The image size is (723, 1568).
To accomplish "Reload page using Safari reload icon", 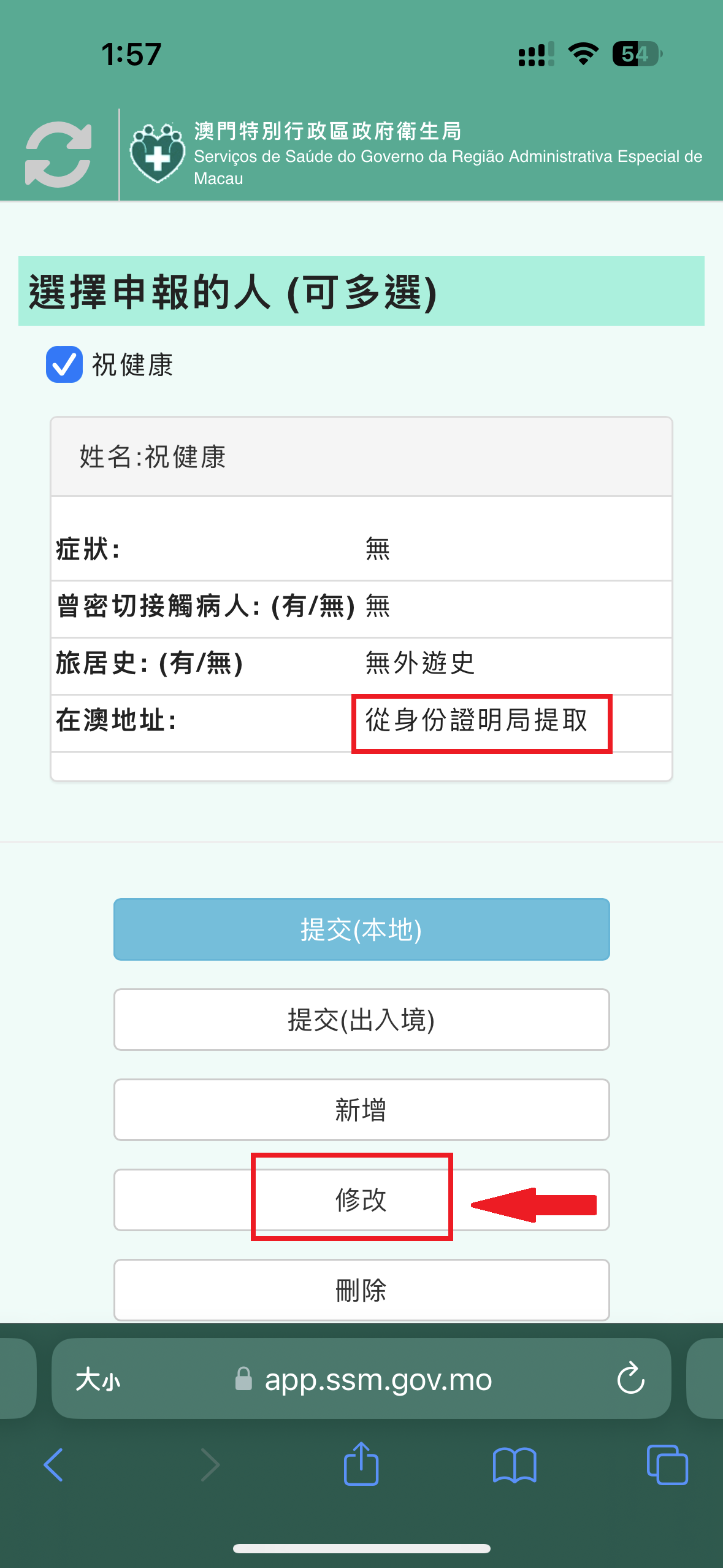I will coord(630,1379).
